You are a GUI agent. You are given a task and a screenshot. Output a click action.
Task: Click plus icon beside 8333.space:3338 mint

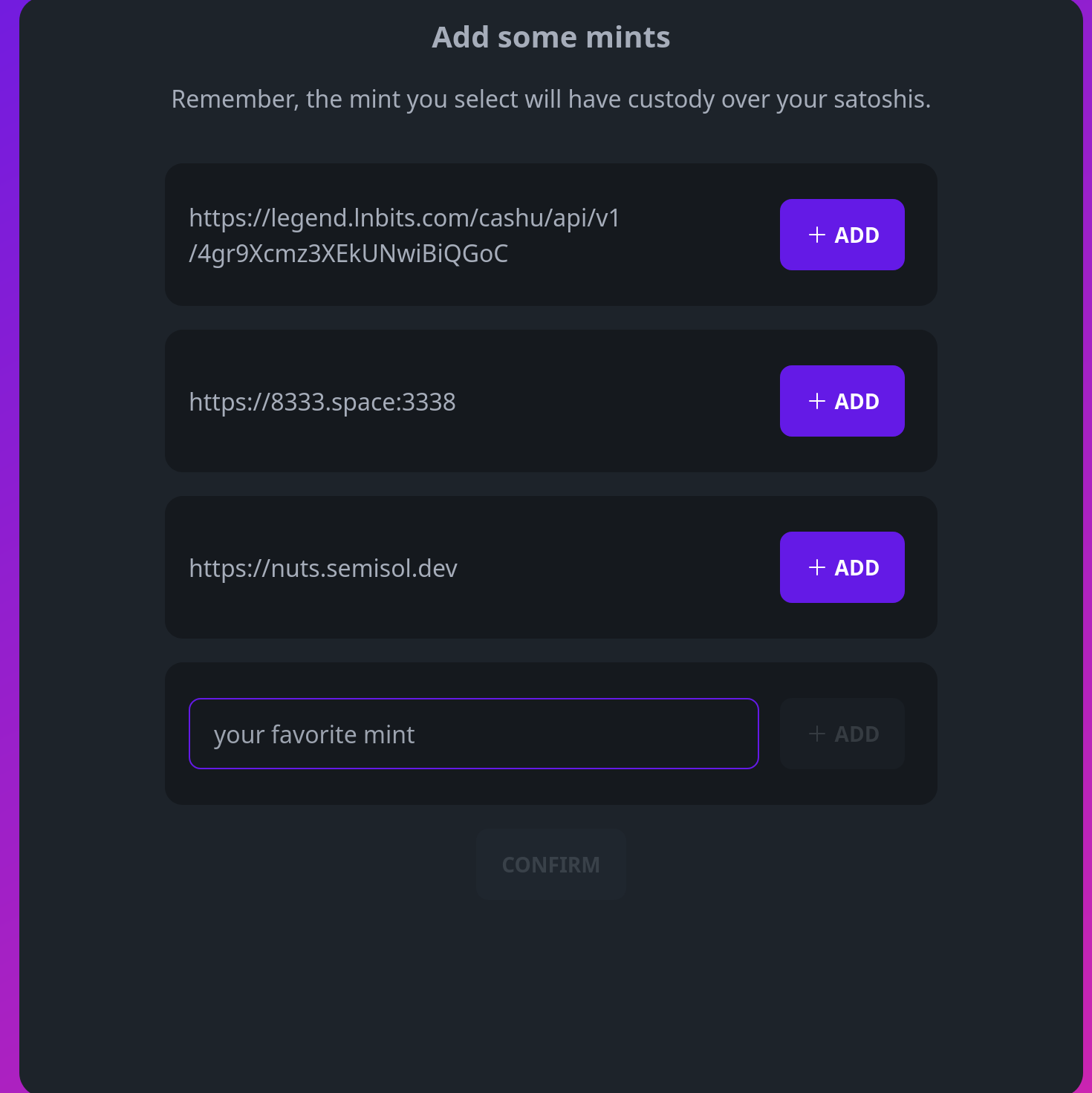(x=817, y=401)
